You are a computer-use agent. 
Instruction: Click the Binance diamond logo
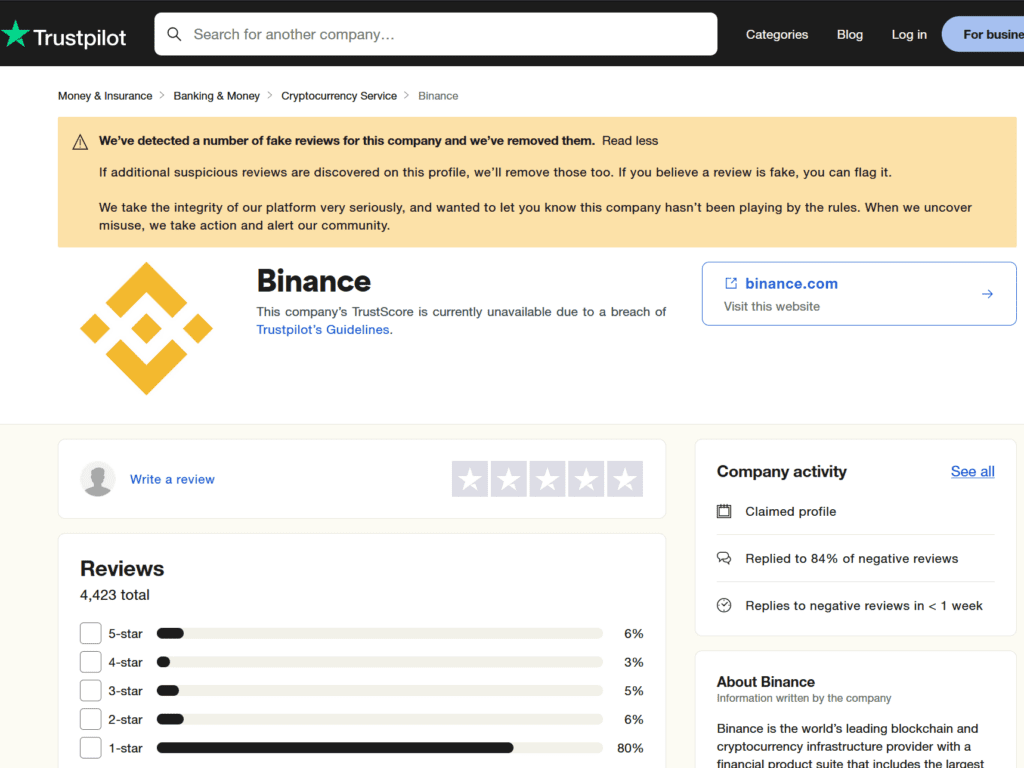146,328
